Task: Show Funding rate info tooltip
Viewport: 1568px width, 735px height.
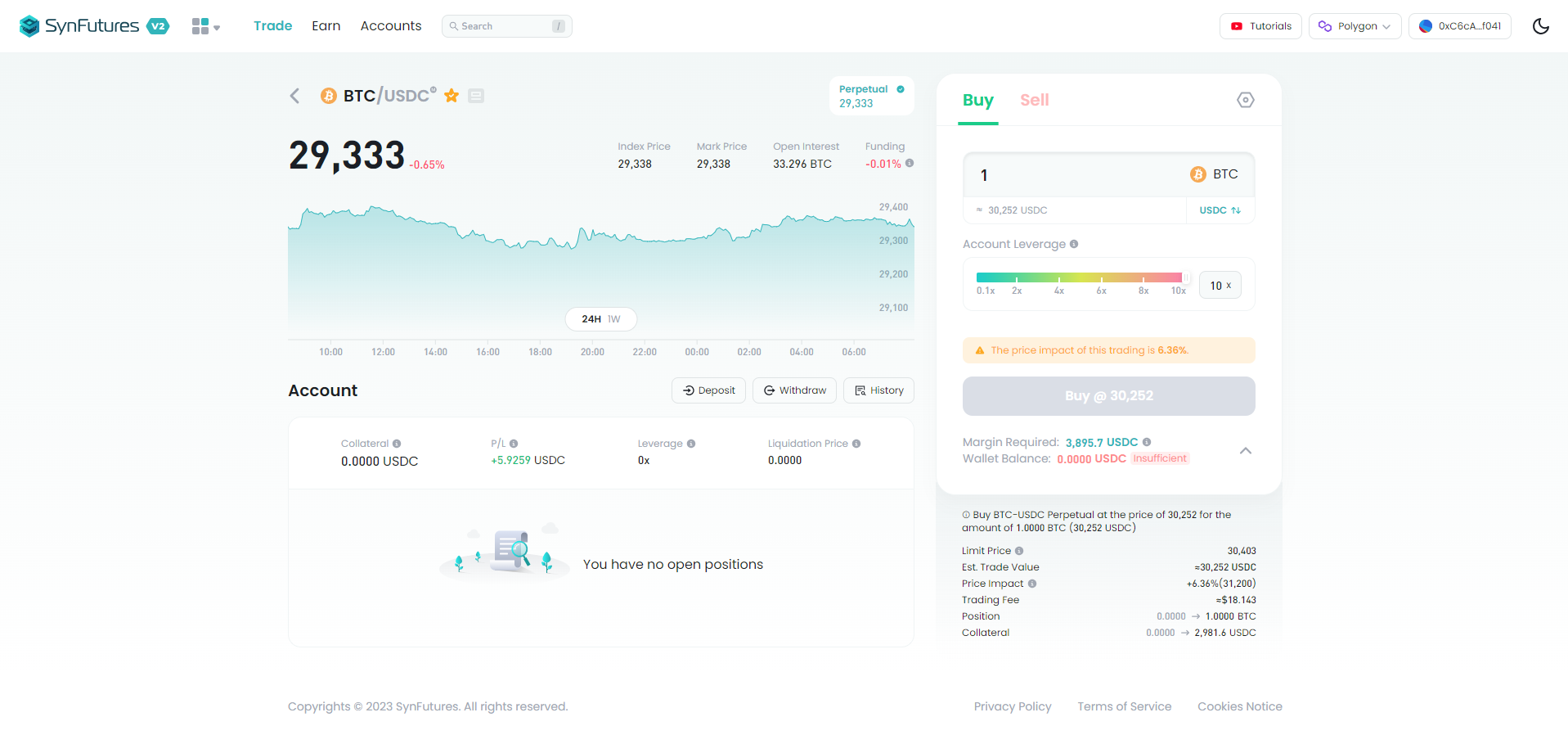Action: (910, 163)
